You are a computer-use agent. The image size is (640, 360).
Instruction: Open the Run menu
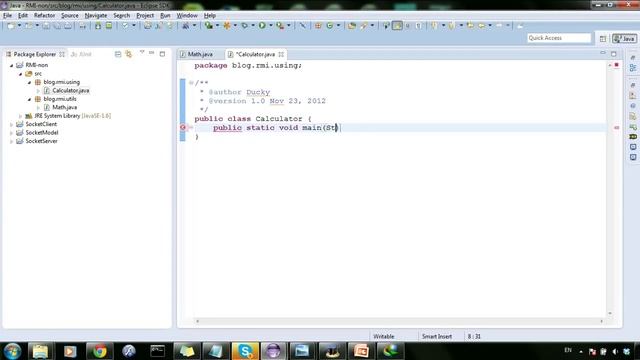[165, 16]
